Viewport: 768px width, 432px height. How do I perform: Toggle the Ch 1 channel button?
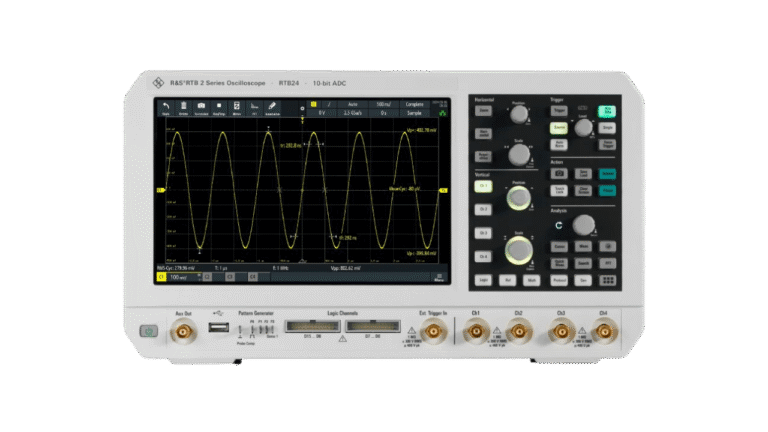tap(483, 186)
